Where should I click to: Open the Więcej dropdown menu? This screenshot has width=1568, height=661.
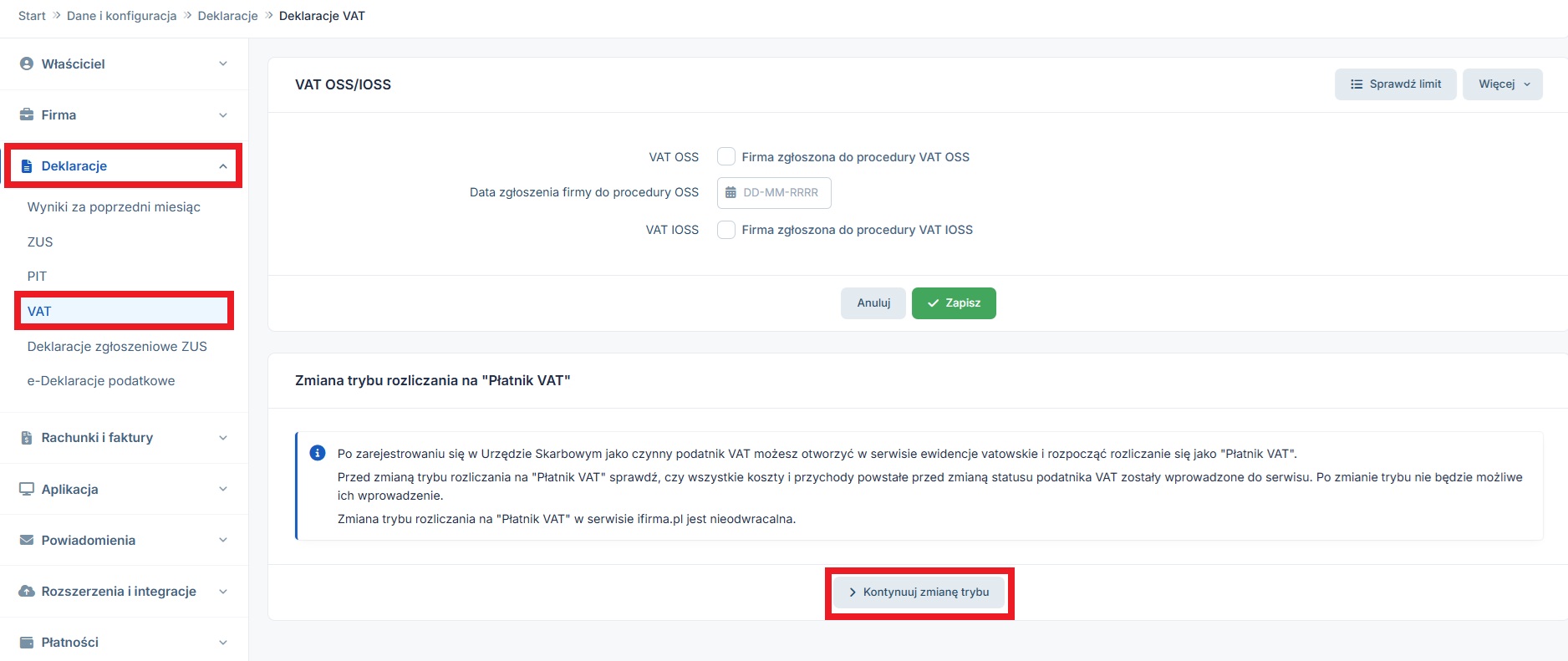click(1502, 84)
